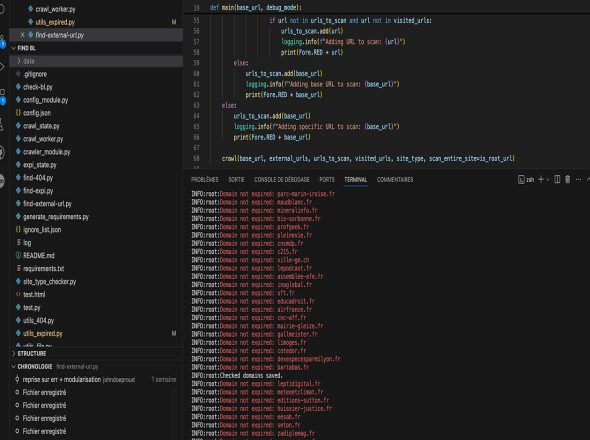The image size is (590, 440).
Task: Click Python icon of crawler_module.py
Action: click(x=18, y=152)
